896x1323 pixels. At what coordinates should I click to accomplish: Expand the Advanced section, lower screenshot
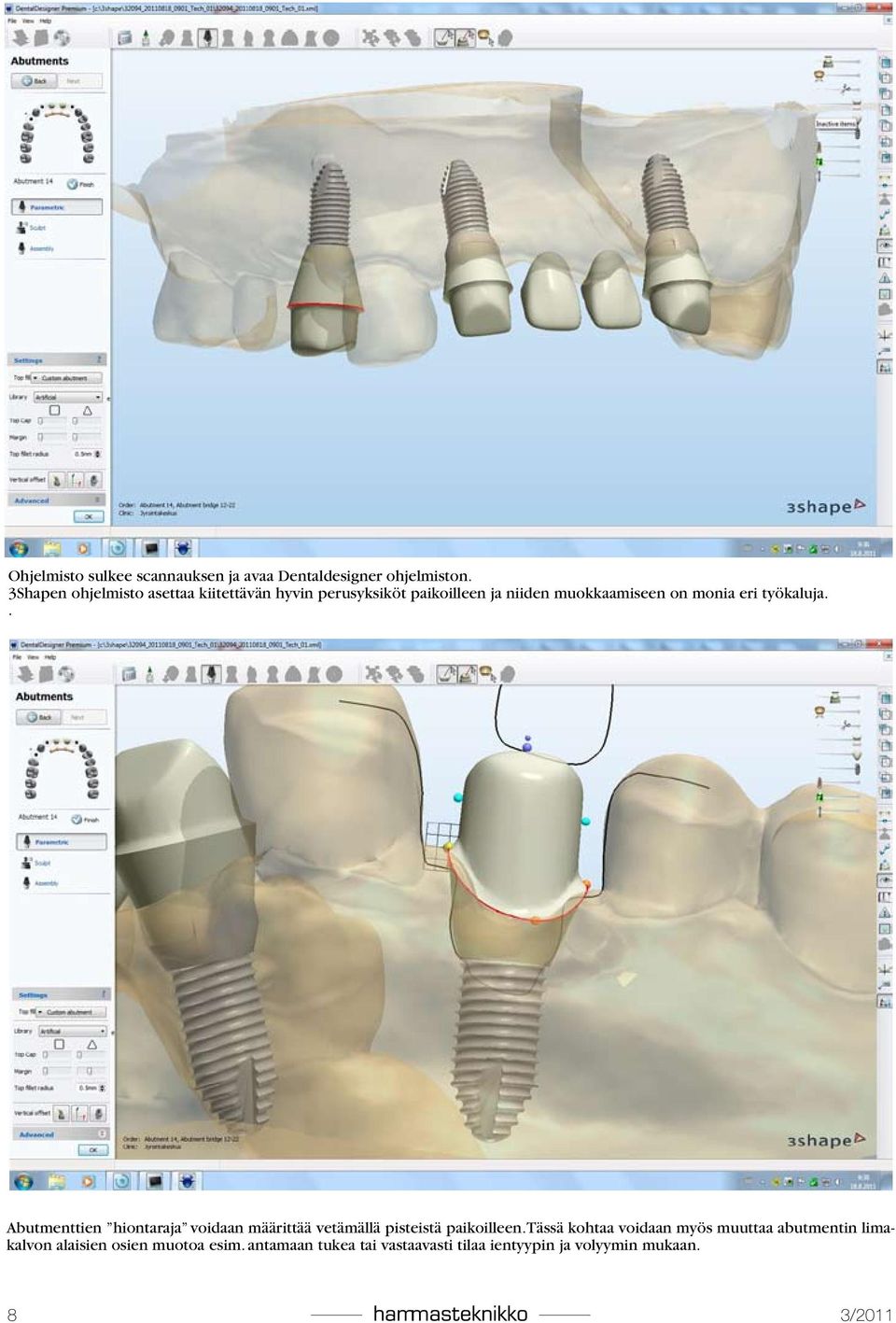point(61,1134)
